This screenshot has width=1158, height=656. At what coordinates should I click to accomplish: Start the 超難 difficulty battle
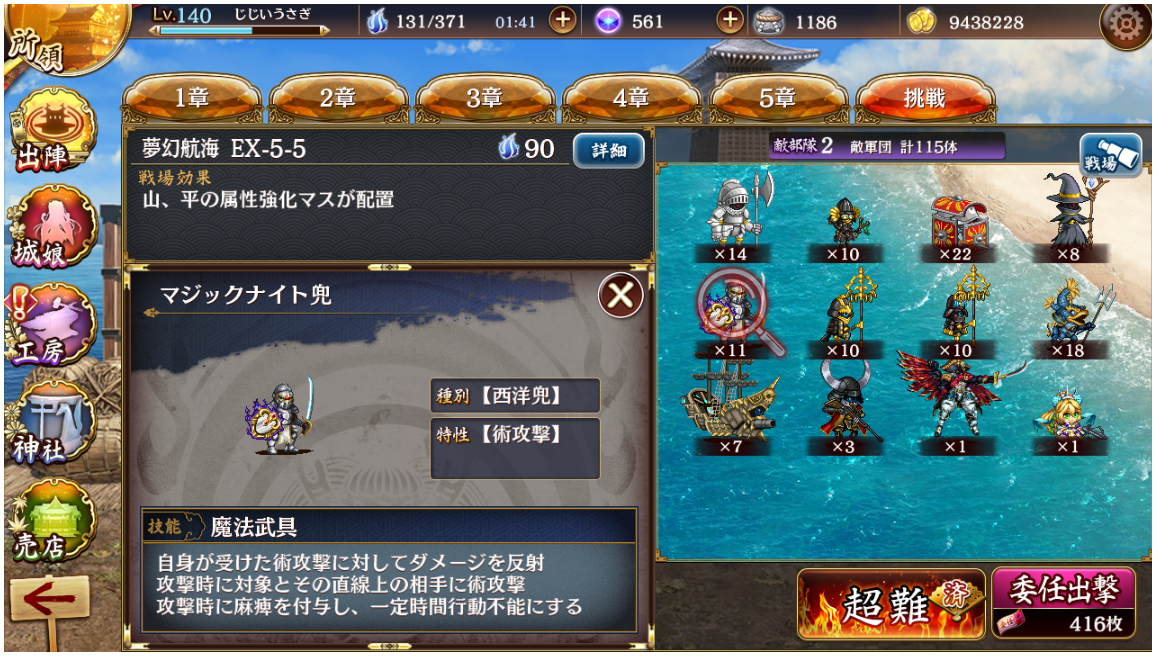coord(891,605)
